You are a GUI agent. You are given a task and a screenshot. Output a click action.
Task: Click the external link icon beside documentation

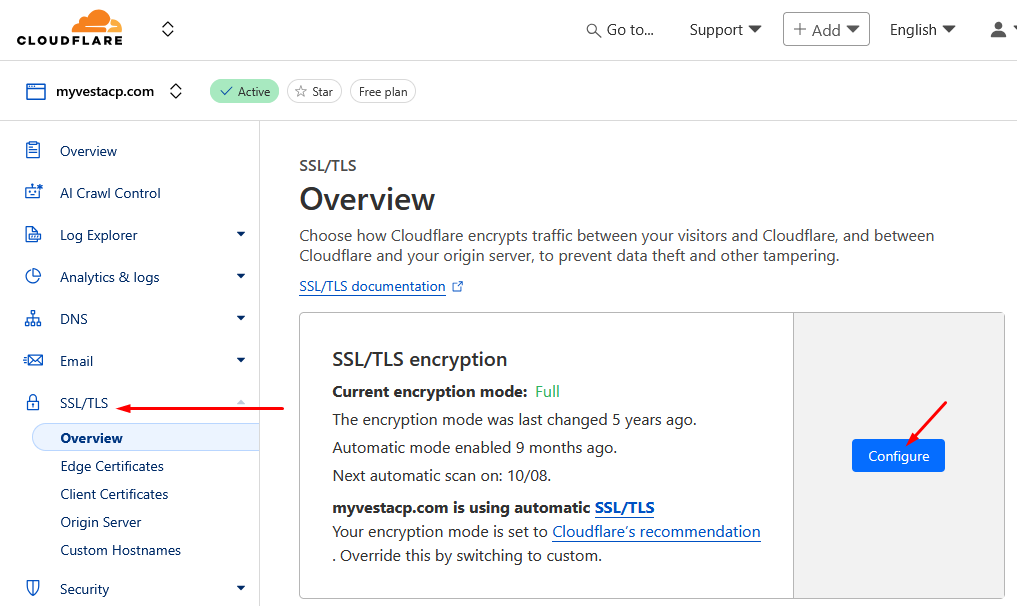pos(457,286)
